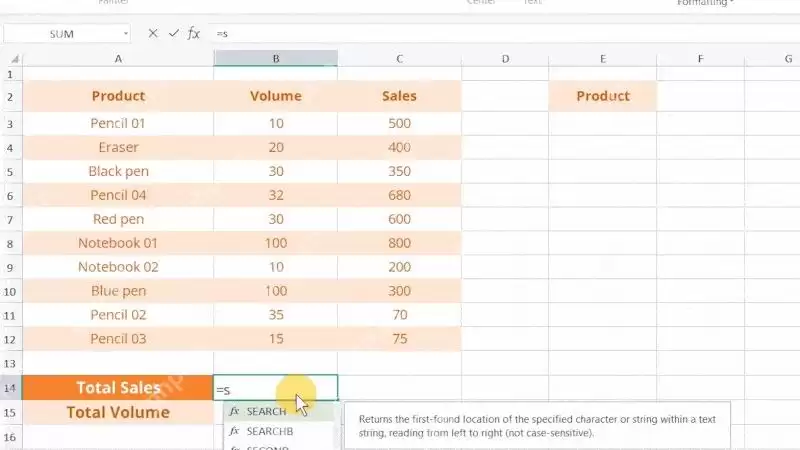Click the Total Sales label cell
Screen dimensions: 800x450
[x=118, y=388]
